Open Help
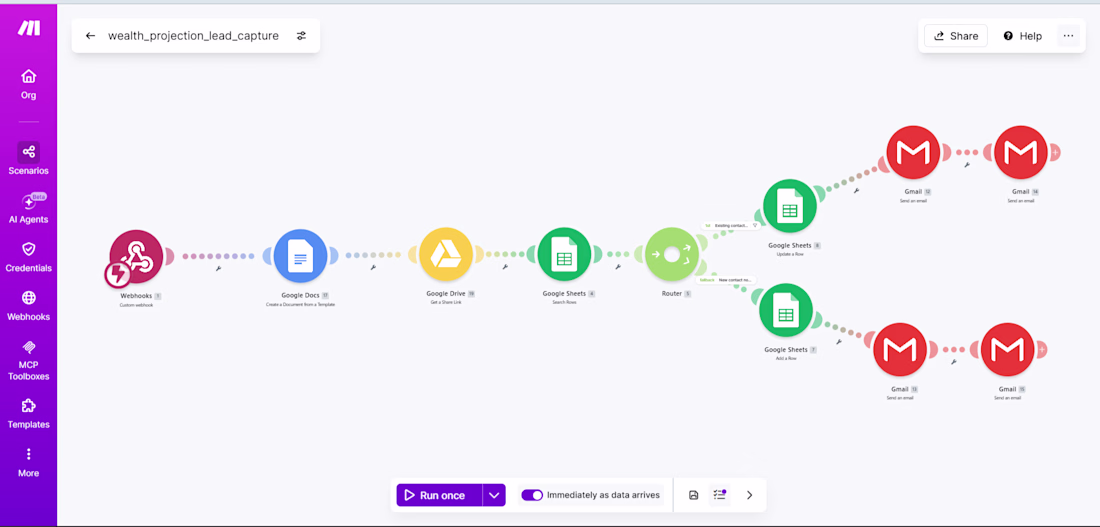Image resolution: width=1100 pixels, height=527 pixels. pos(1022,36)
